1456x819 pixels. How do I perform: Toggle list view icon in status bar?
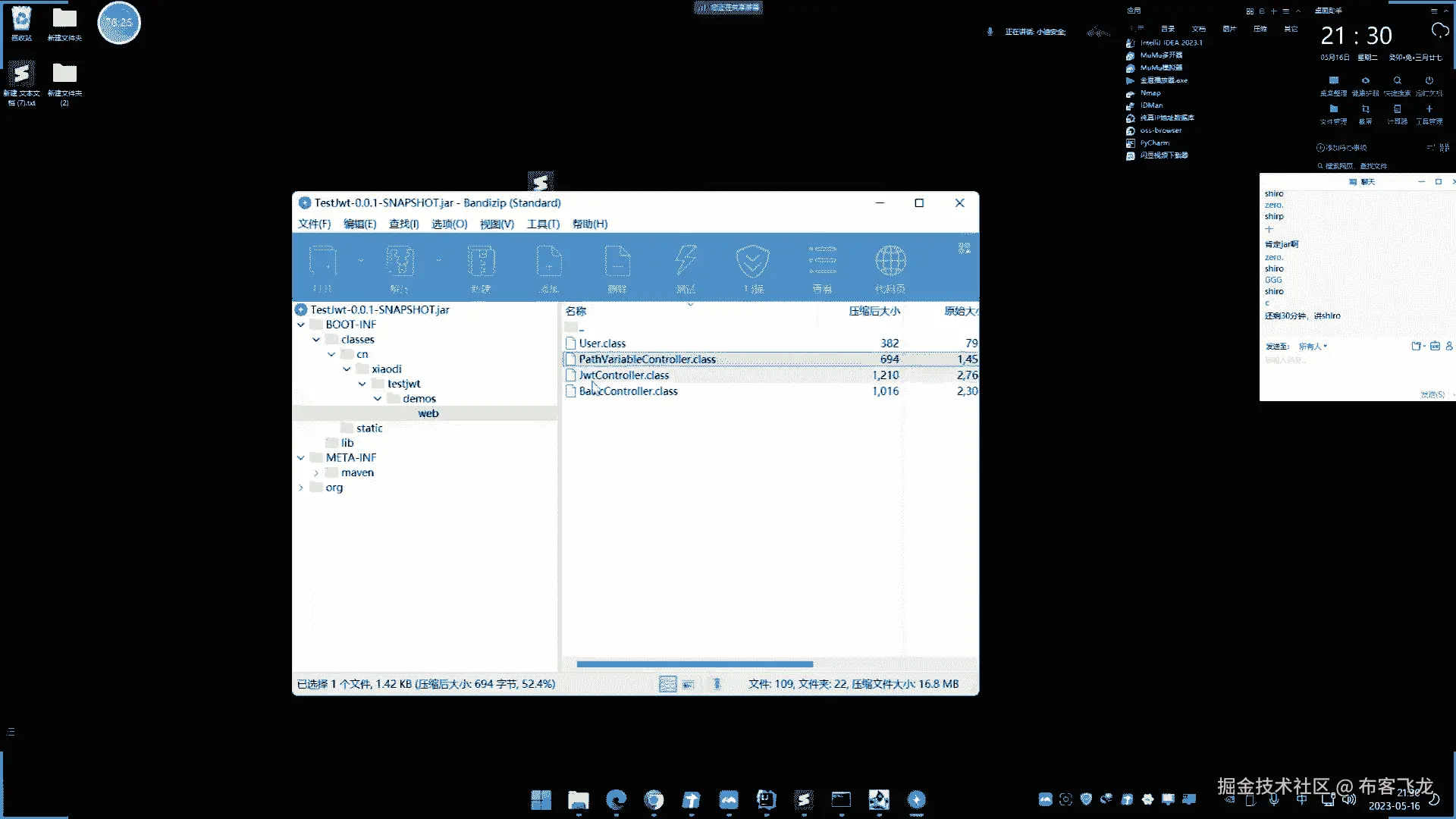(689, 684)
